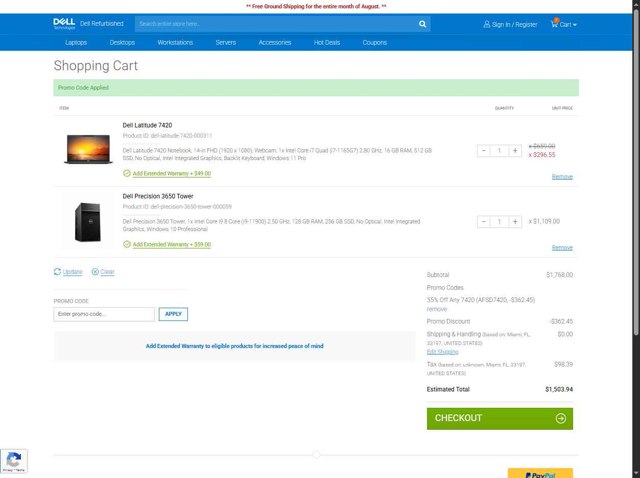Decrease quantity of Dell Latitude 7420

(x=484, y=151)
